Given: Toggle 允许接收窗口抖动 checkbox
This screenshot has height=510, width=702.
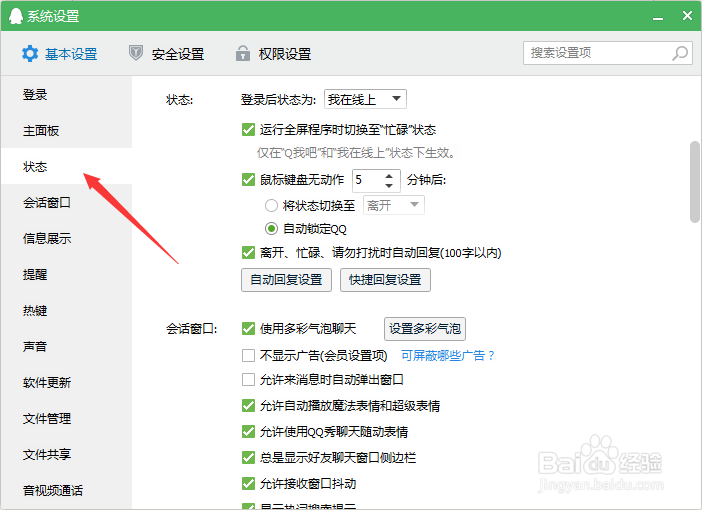Looking at the screenshot, I should pos(248,484).
